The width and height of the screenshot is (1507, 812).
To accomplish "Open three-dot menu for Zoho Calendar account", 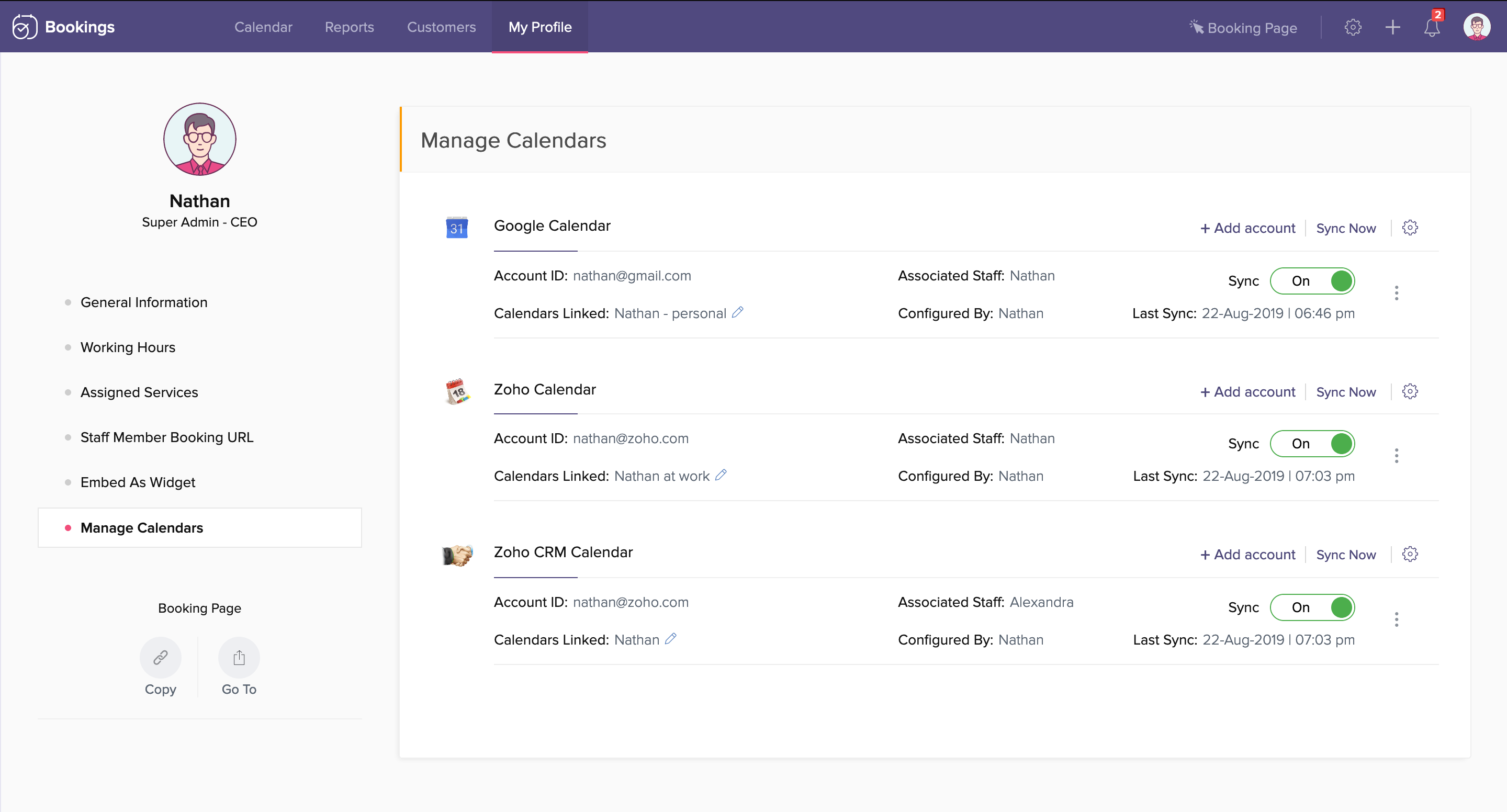I will [1397, 456].
